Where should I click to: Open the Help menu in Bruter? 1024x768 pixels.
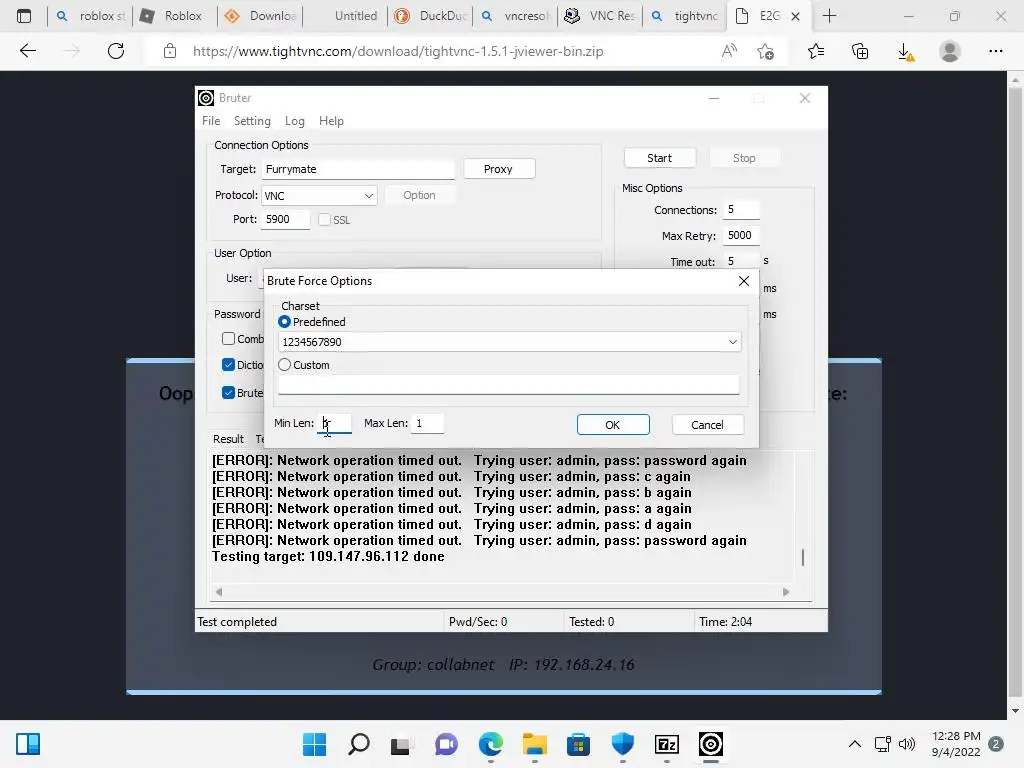point(331,121)
